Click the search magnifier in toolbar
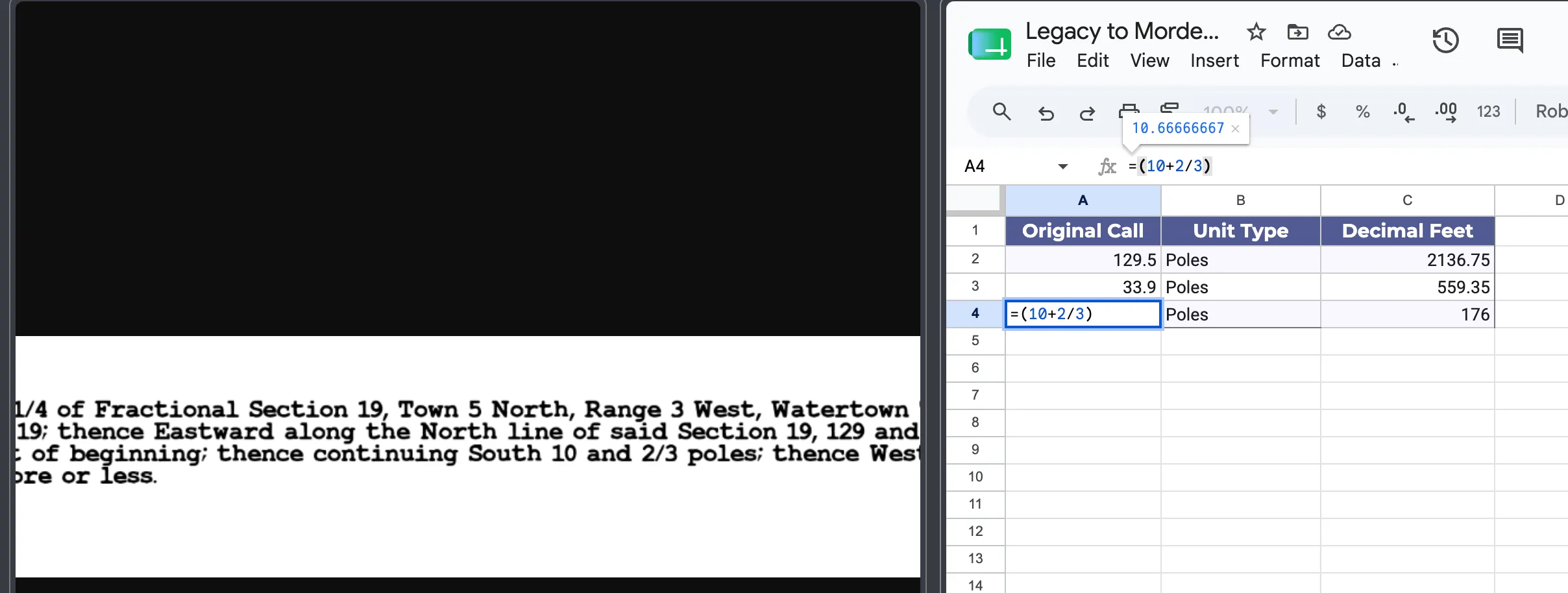Viewport: 1568px width, 593px height. [x=1001, y=112]
